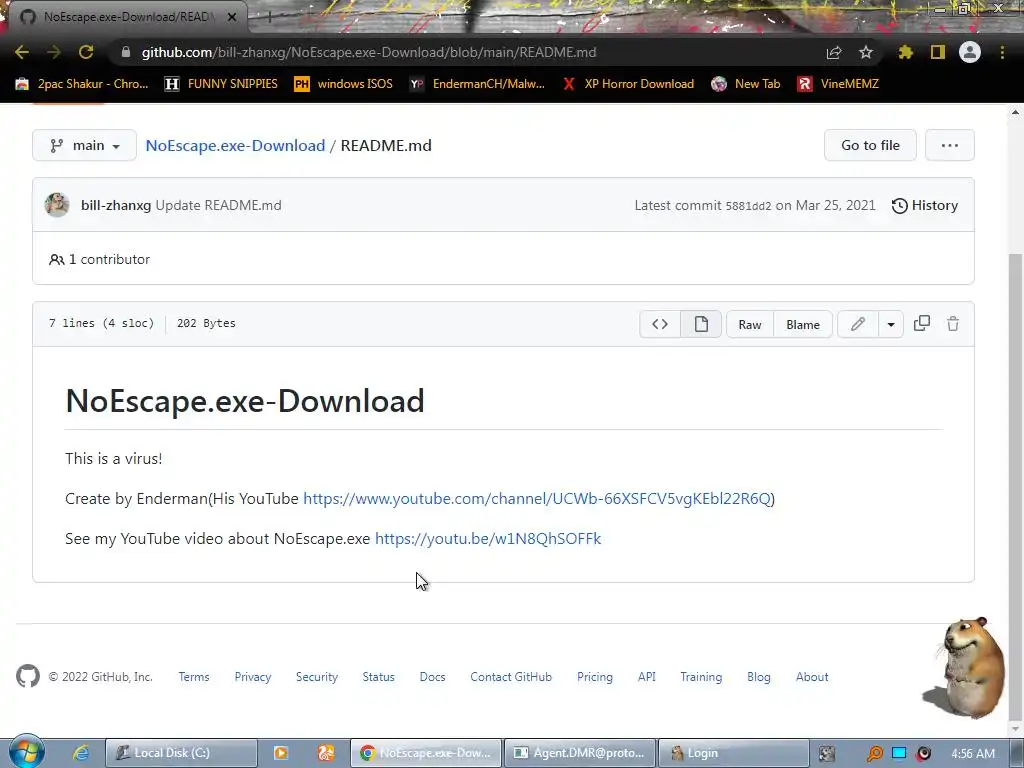Open the more options ellipsis button
The width and height of the screenshot is (1024, 768).
pos(950,145)
